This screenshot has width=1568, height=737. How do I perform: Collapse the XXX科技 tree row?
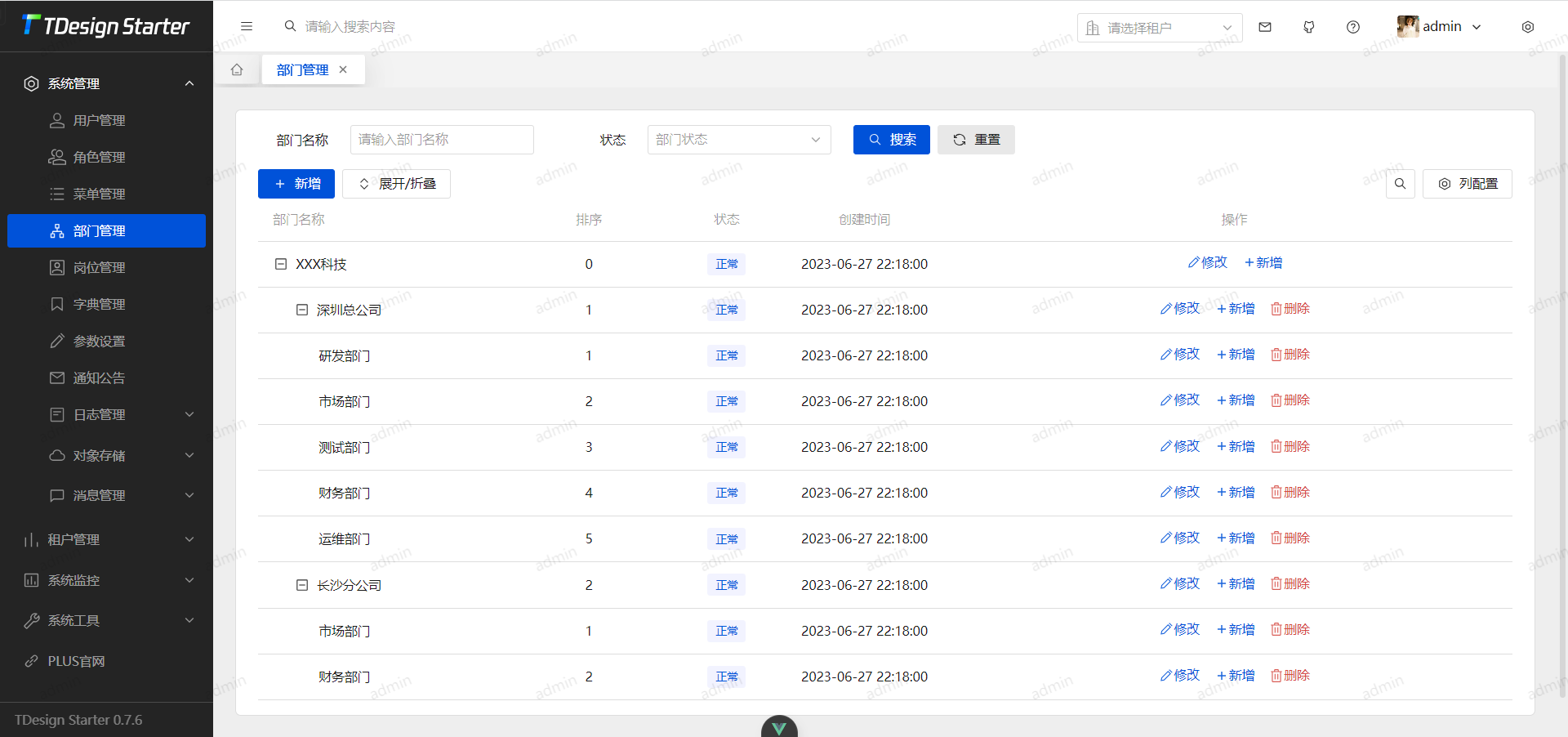(x=281, y=264)
